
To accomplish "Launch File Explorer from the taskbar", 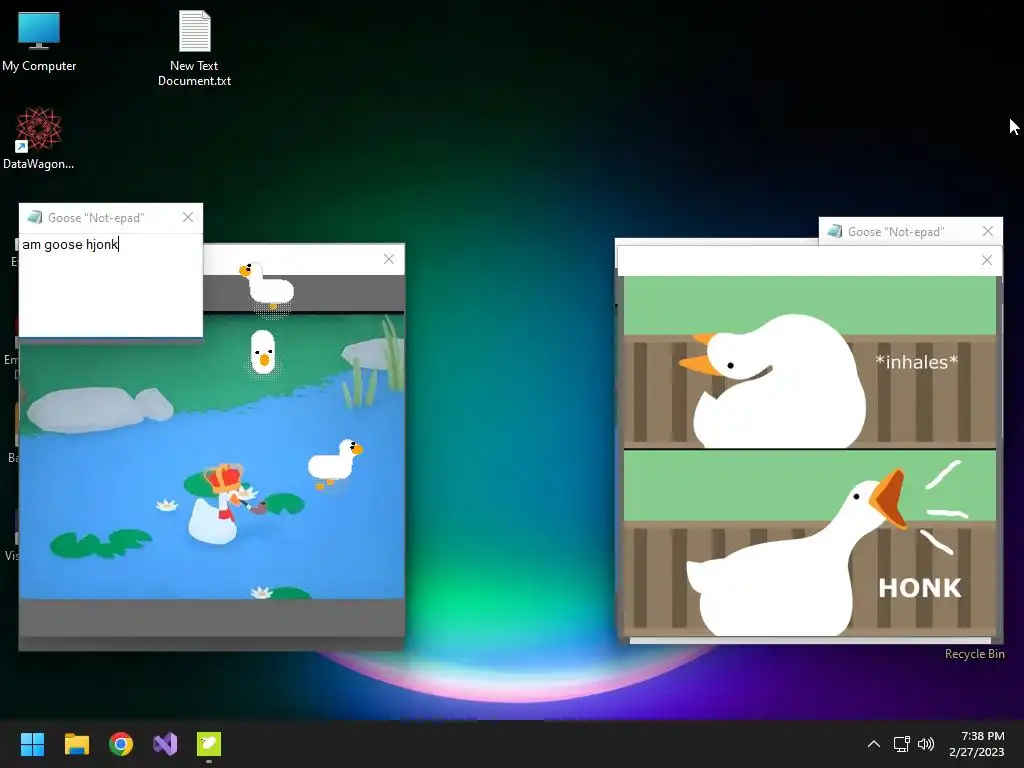I will (76, 744).
